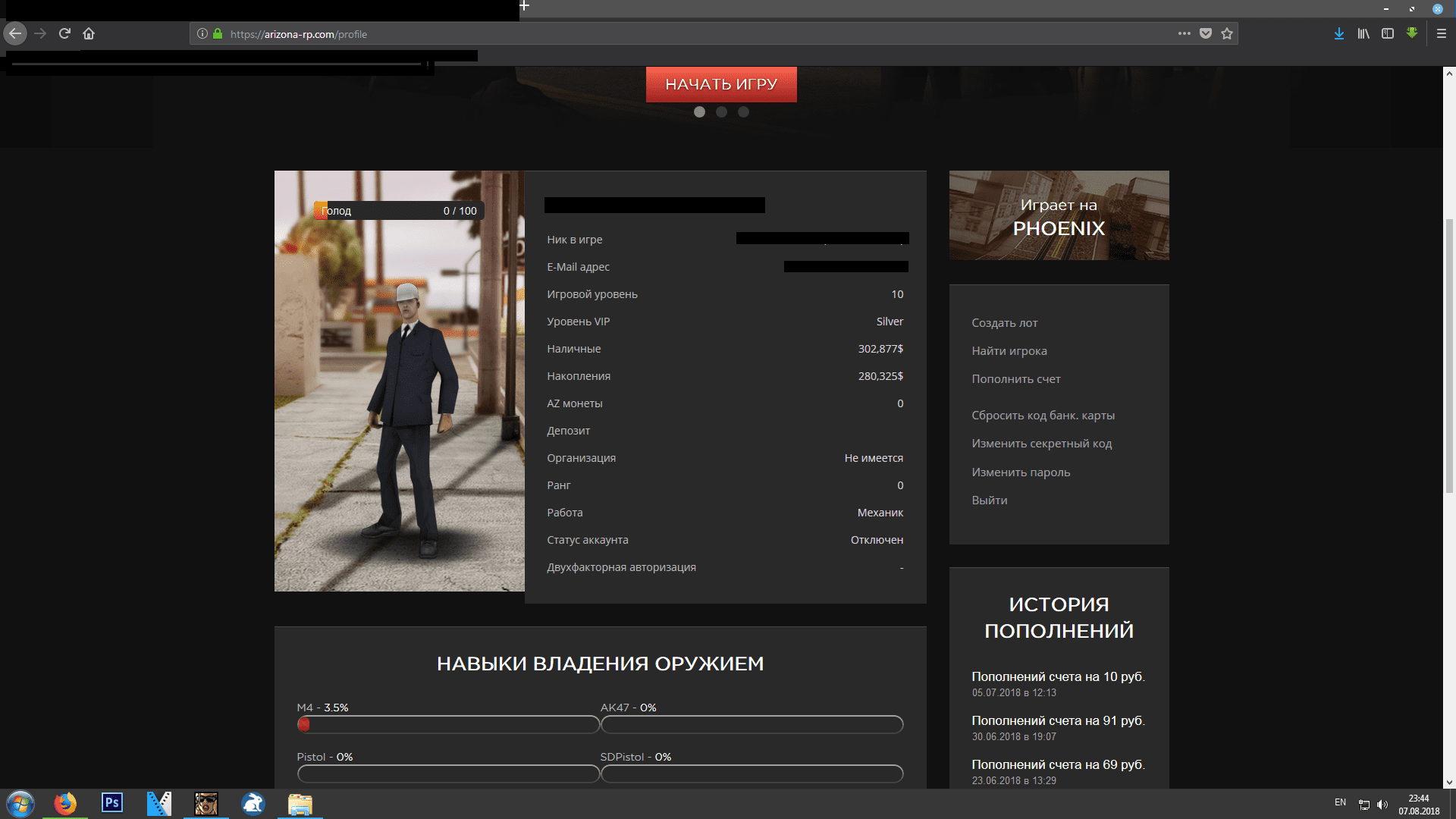Open page actions three-dots menu
Viewport: 1456px width, 819px height.
(1184, 33)
